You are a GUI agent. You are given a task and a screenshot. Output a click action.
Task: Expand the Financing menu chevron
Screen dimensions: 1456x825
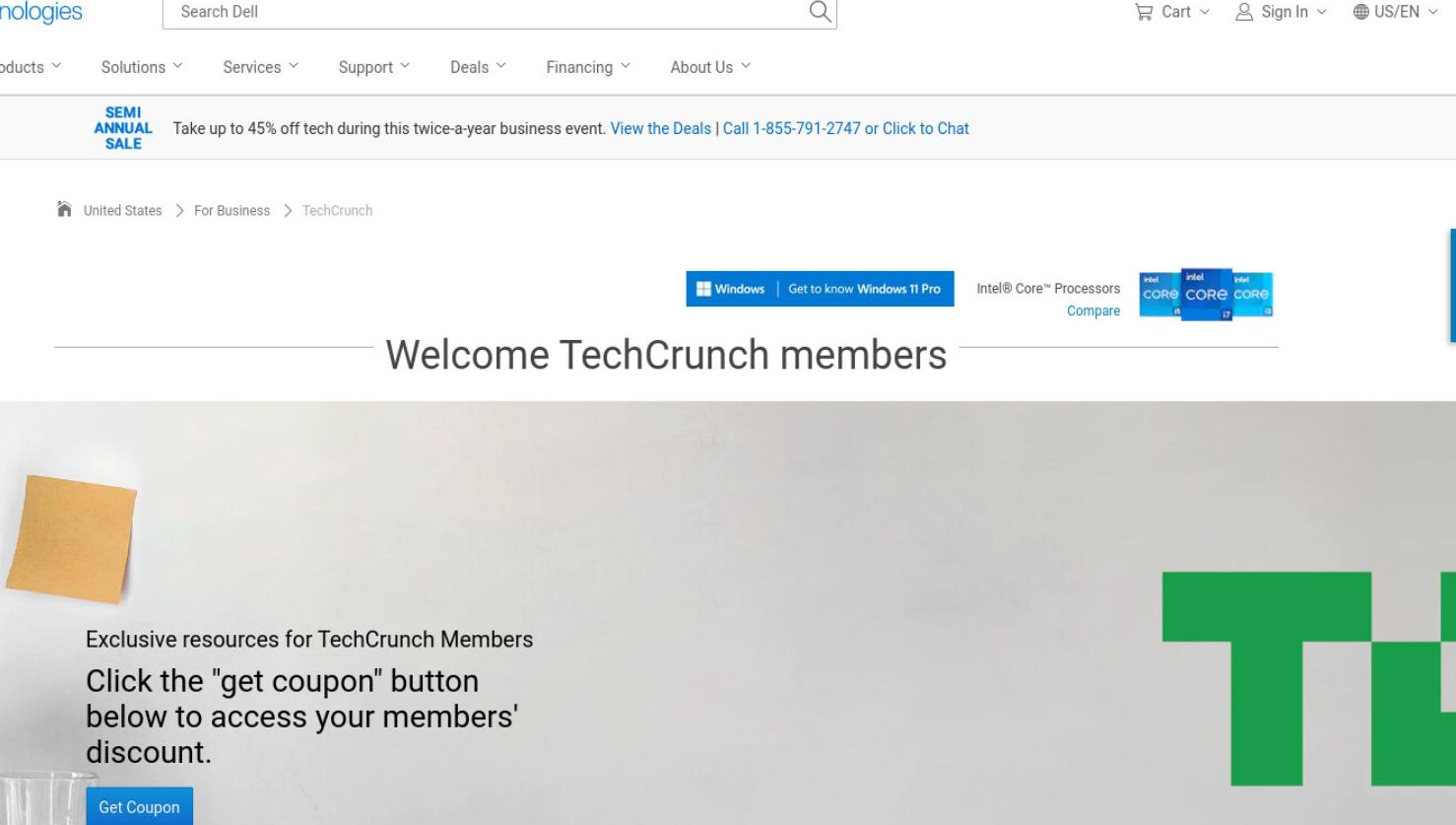tap(625, 66)
